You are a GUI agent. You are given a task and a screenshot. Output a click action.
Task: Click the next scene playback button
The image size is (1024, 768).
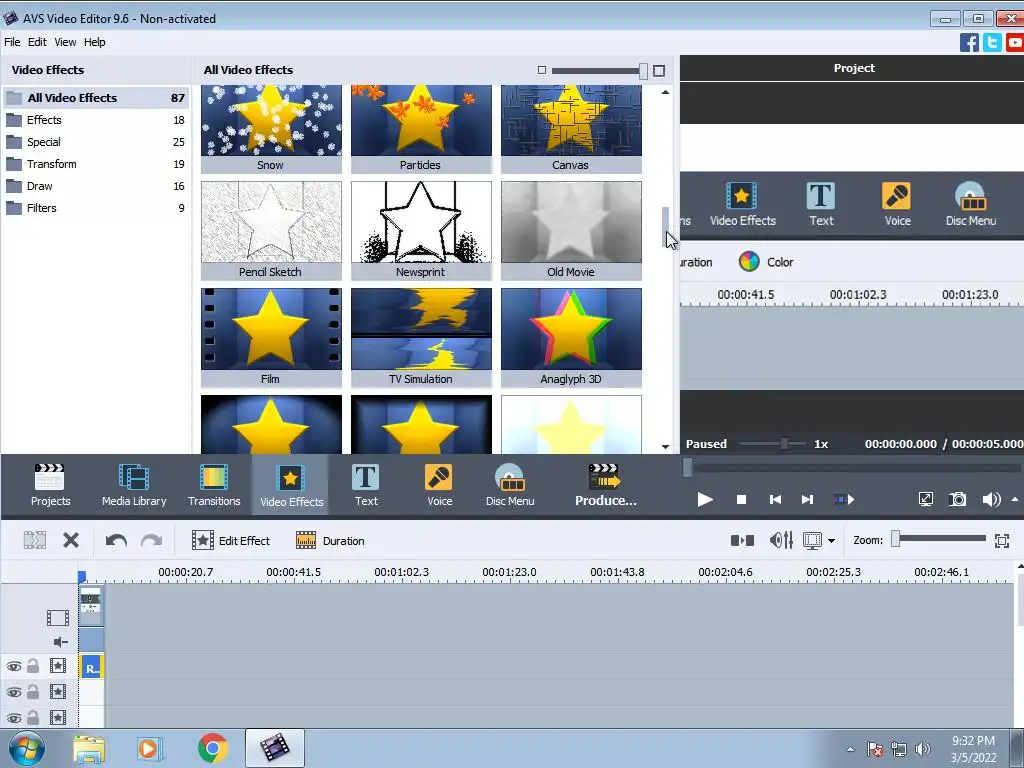(x=844, y=500)
